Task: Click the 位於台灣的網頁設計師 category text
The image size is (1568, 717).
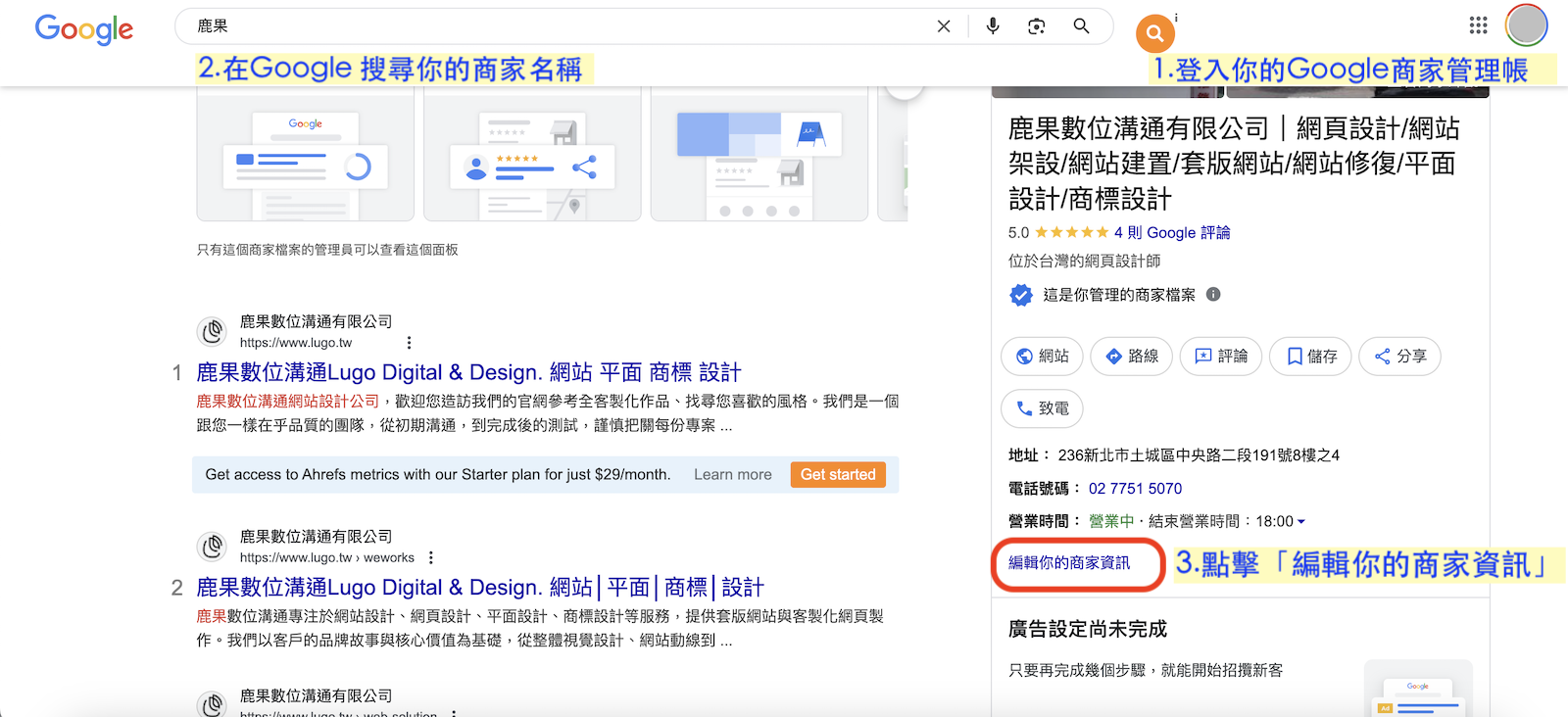Action: (x=1084, y=261)
